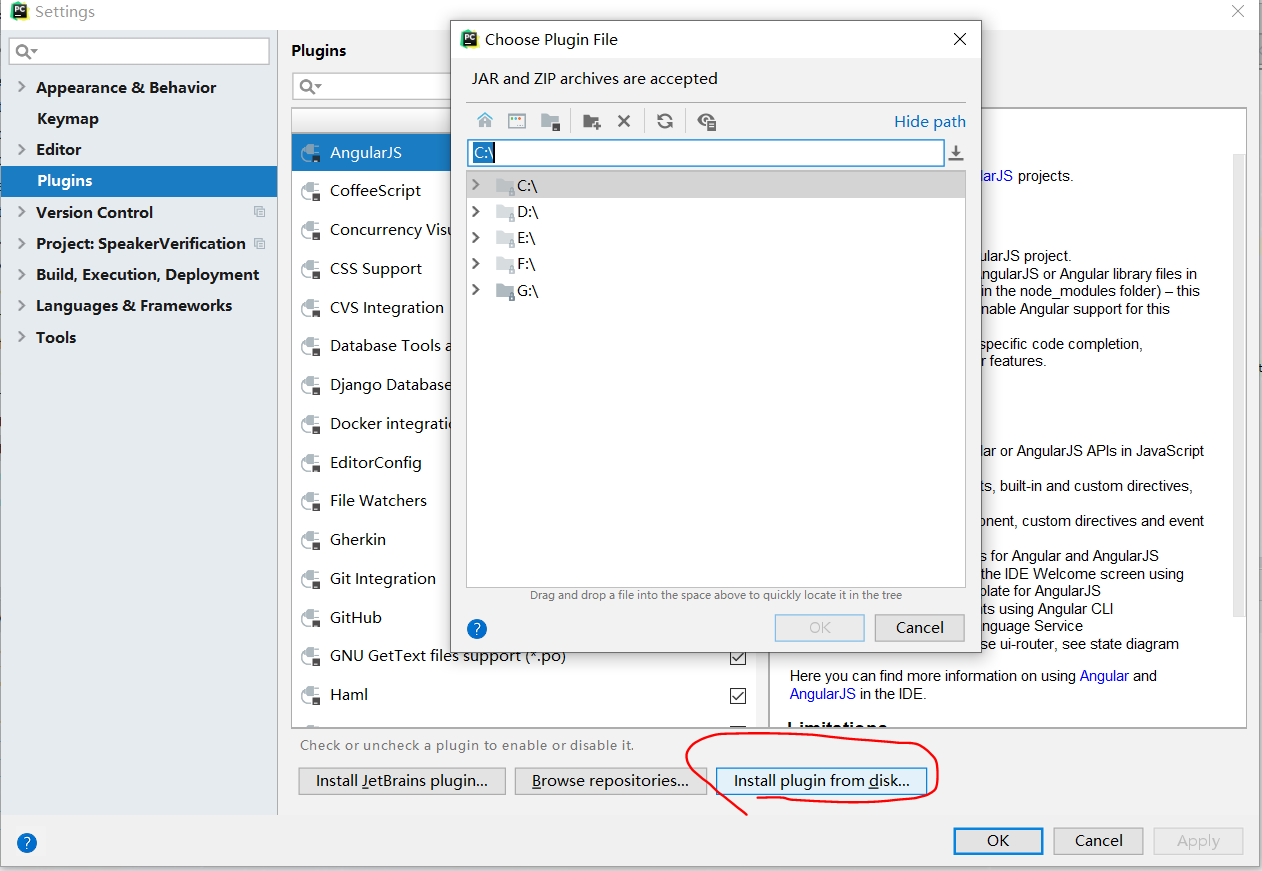
Task: Open help in Settings window
Action: [27, 842]
